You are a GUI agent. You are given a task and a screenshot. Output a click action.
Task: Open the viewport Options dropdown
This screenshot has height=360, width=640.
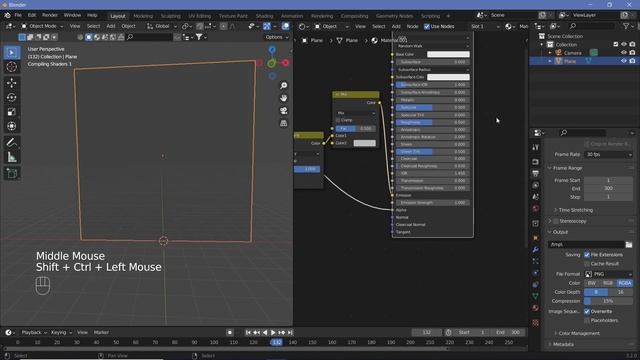pyautogui.click(x=276, y=37)
